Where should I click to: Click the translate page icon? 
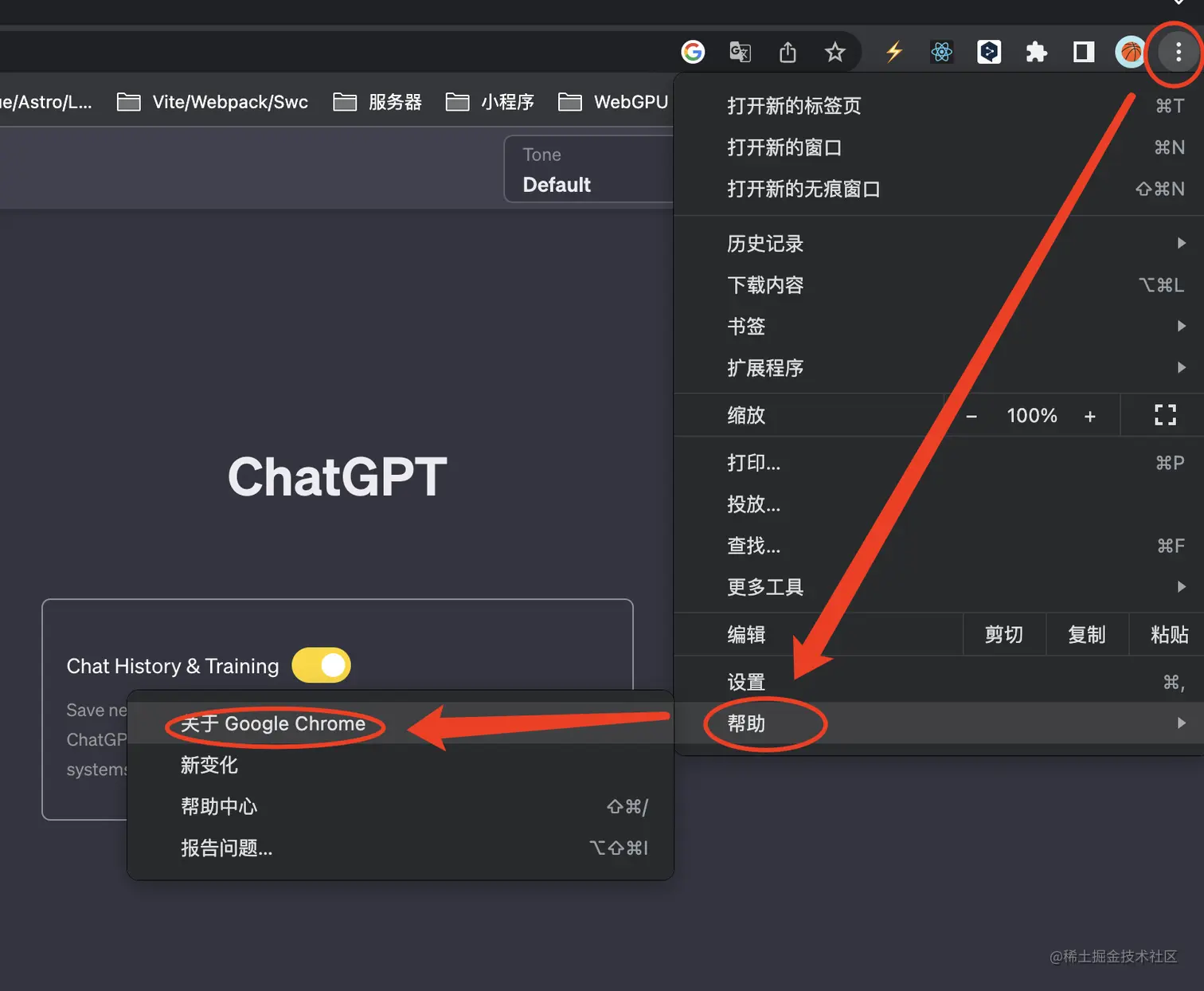(740, 52)
